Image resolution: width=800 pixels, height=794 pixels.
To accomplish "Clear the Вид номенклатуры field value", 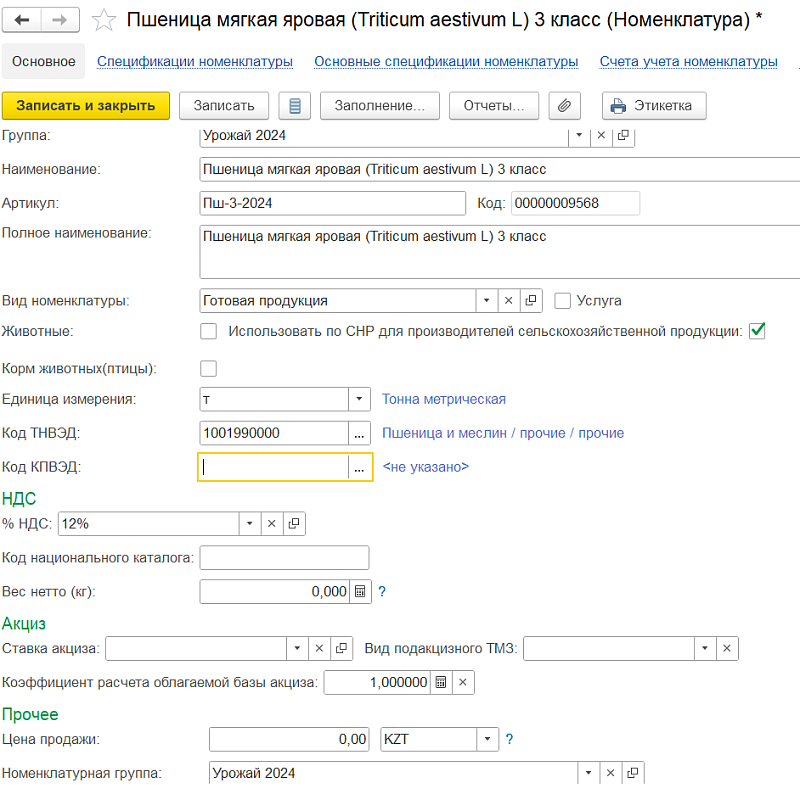I will (508, 300).
